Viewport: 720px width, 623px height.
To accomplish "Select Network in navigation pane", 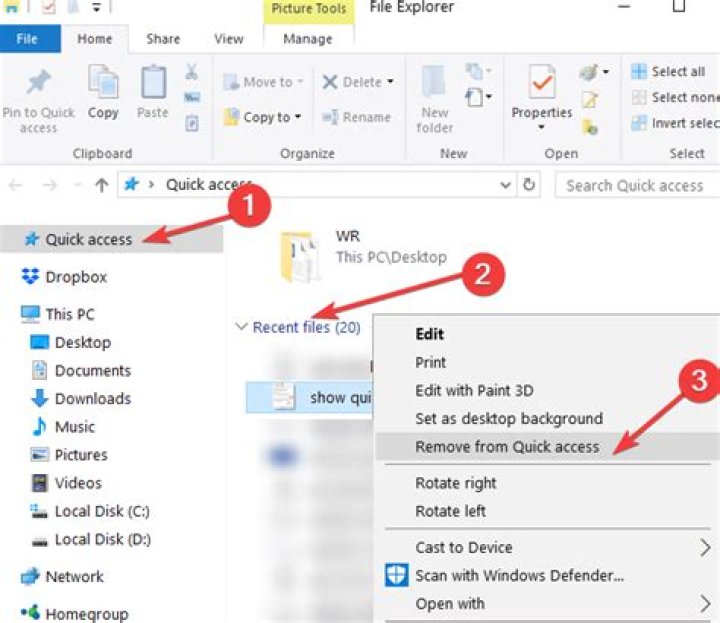I will coord(63,576).
